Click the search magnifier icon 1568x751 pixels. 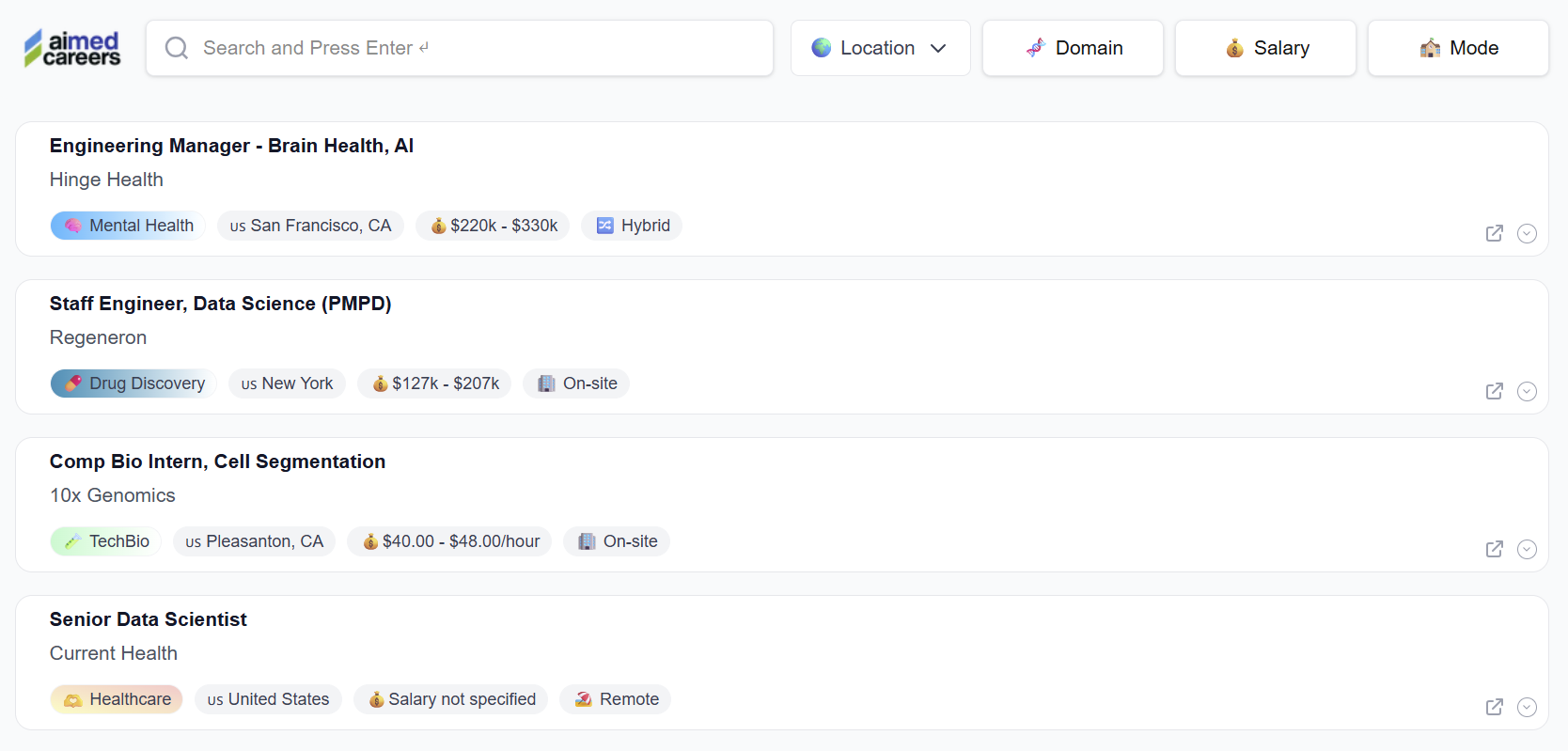click(x=177, y=48)
